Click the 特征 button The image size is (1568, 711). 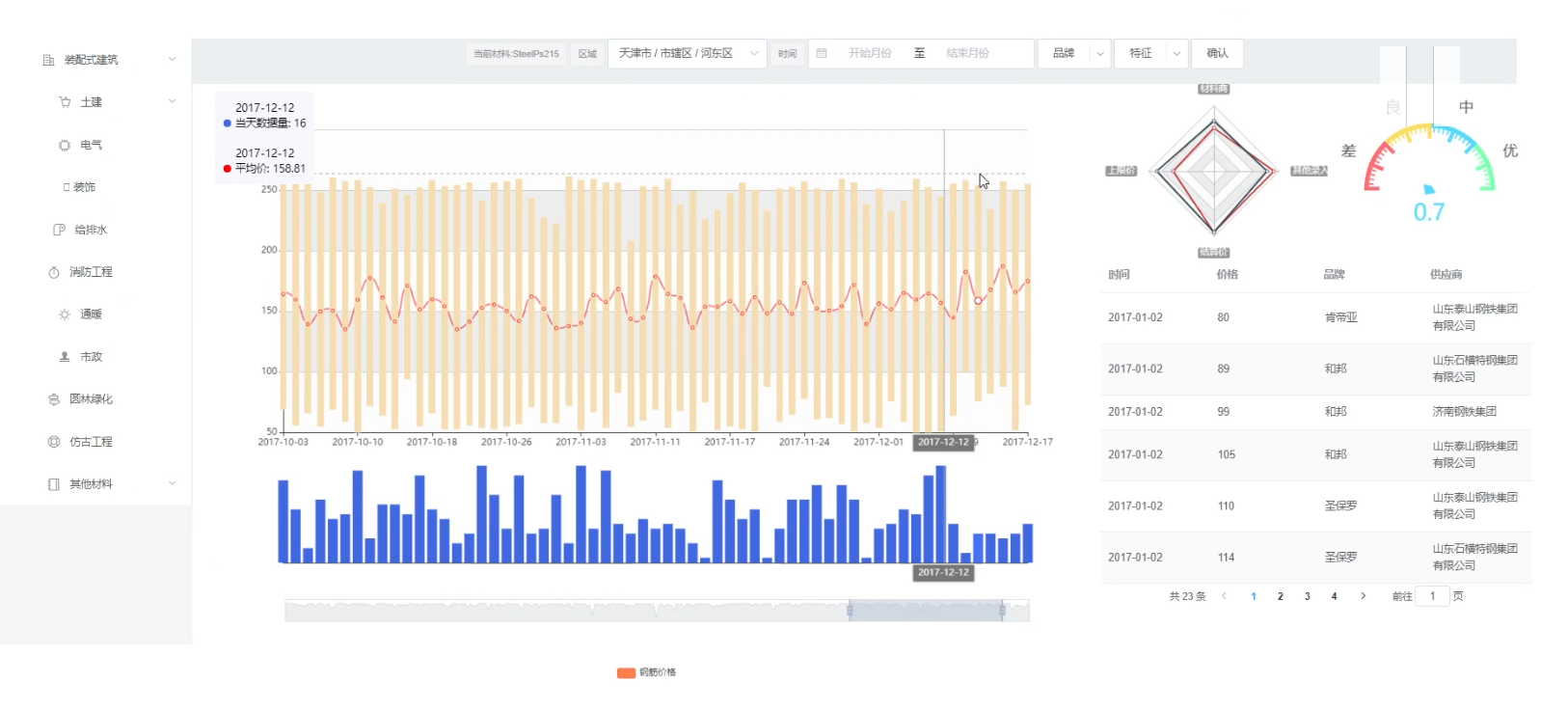pyautogui.click(x=1141, y=53)
